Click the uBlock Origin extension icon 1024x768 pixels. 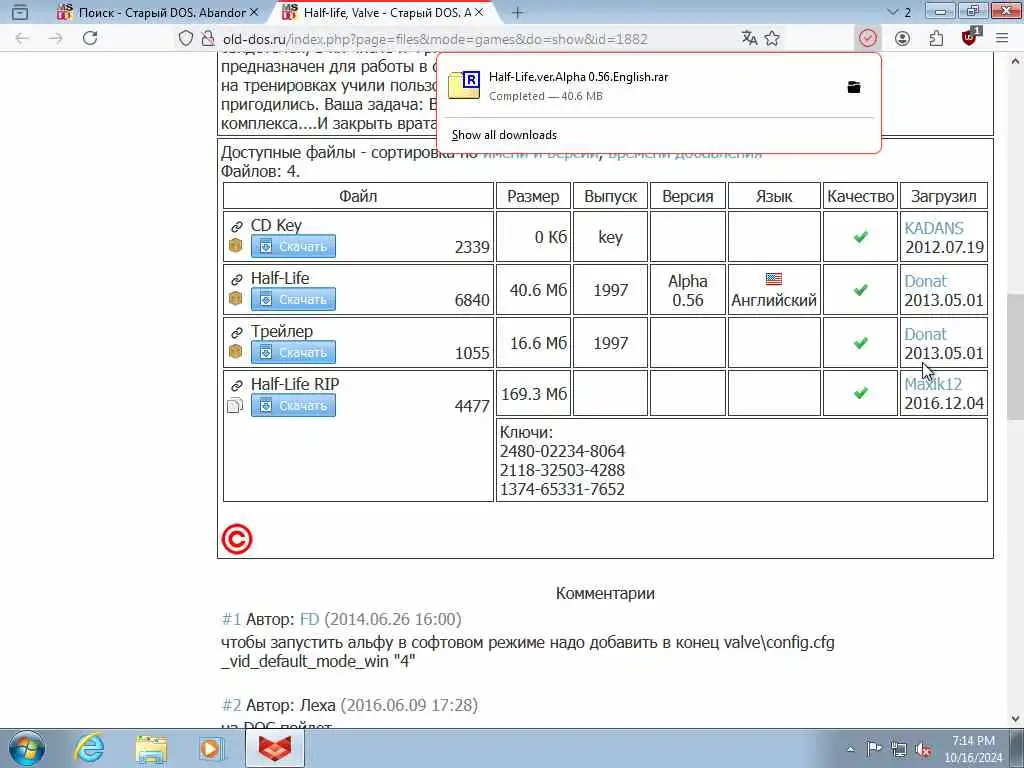pyautogui.click(x=970, y=37)
